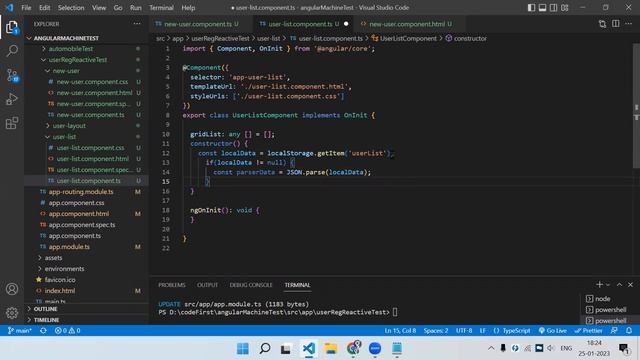Image resolution: width=640 pixels, height=360 pixels.
Task: Split the editor to the right
Action: [x=616, y=24]
